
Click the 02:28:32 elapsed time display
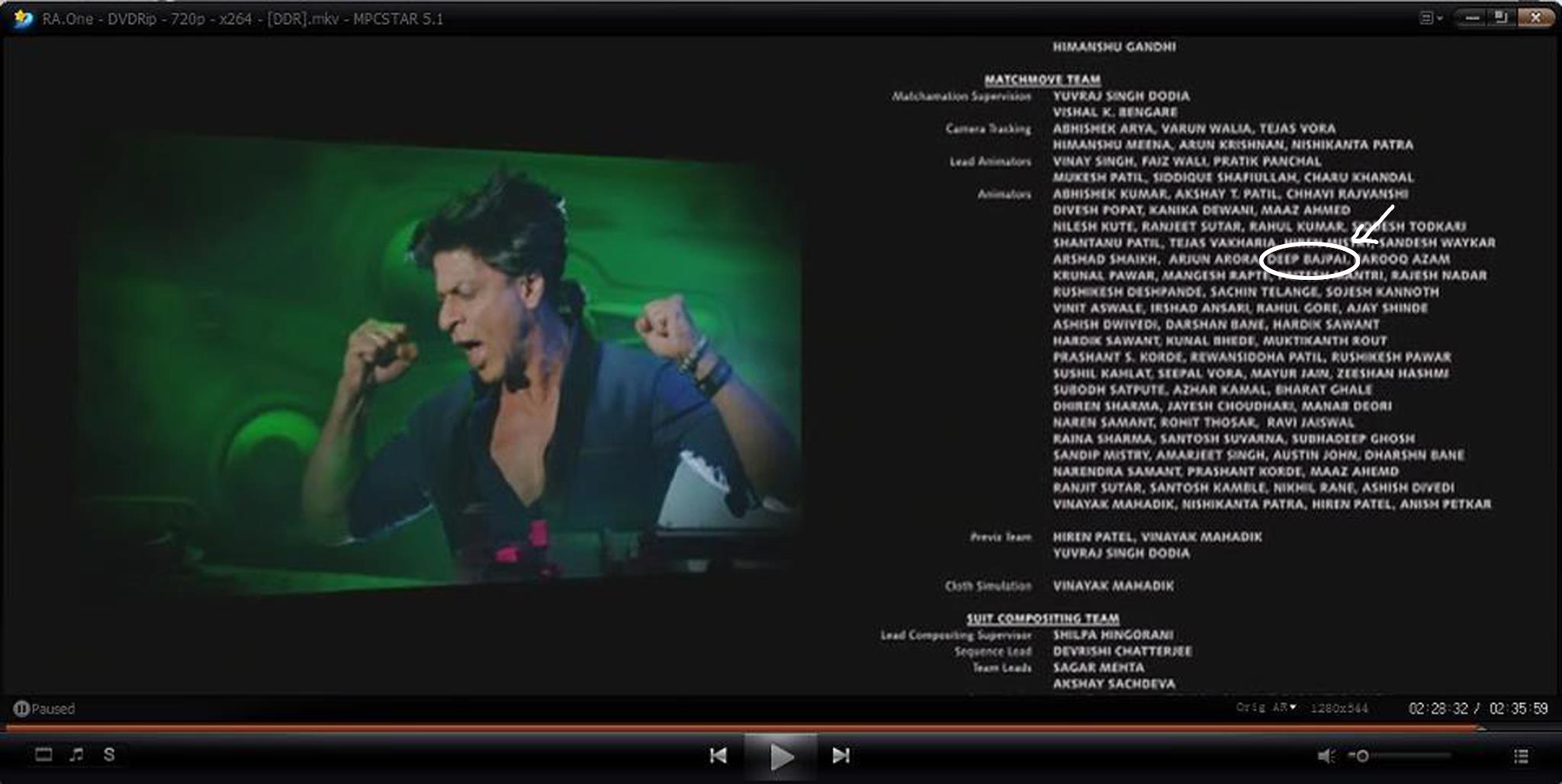[1438, 708]
